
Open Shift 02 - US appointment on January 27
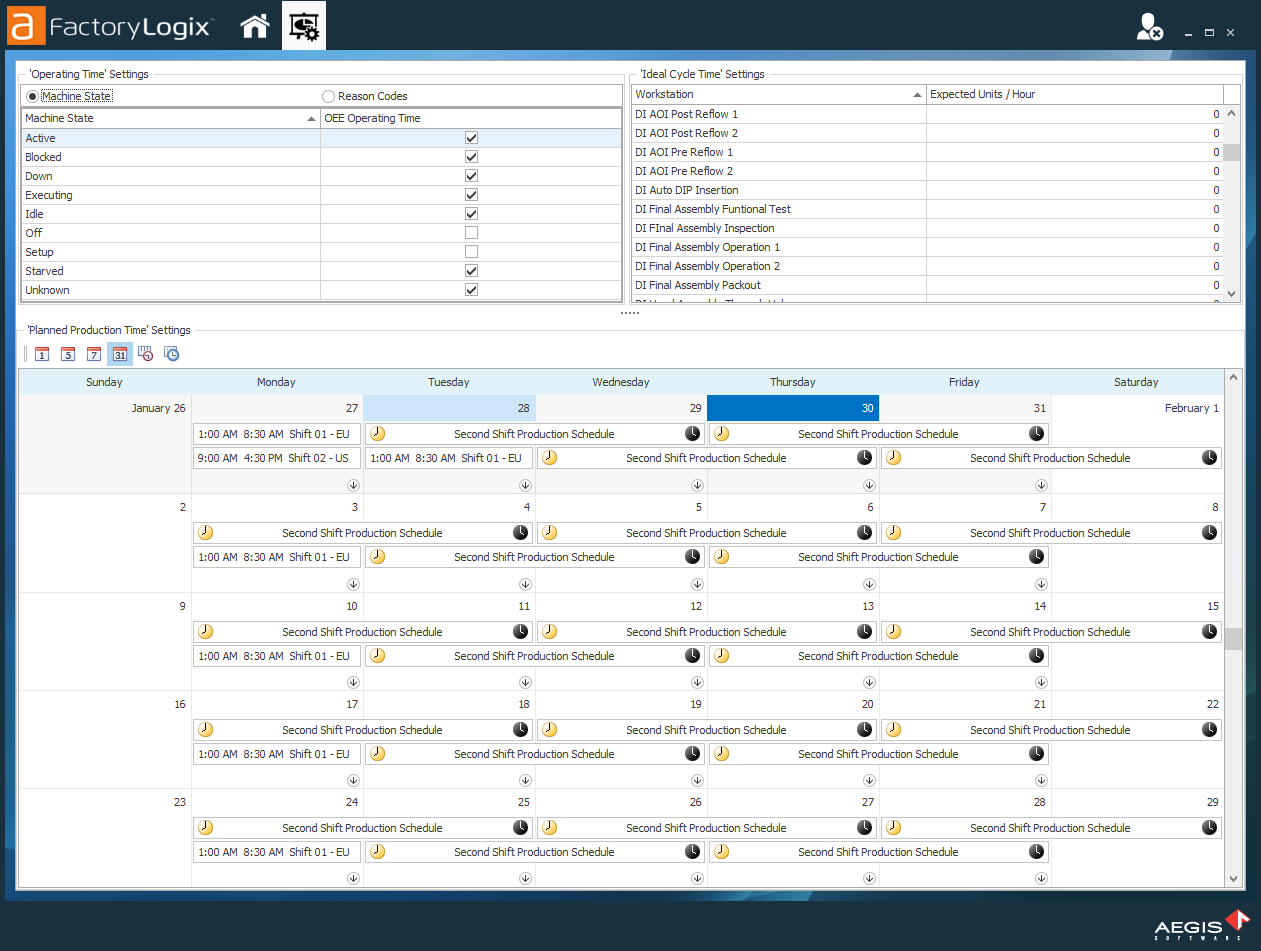click(277, 458)
